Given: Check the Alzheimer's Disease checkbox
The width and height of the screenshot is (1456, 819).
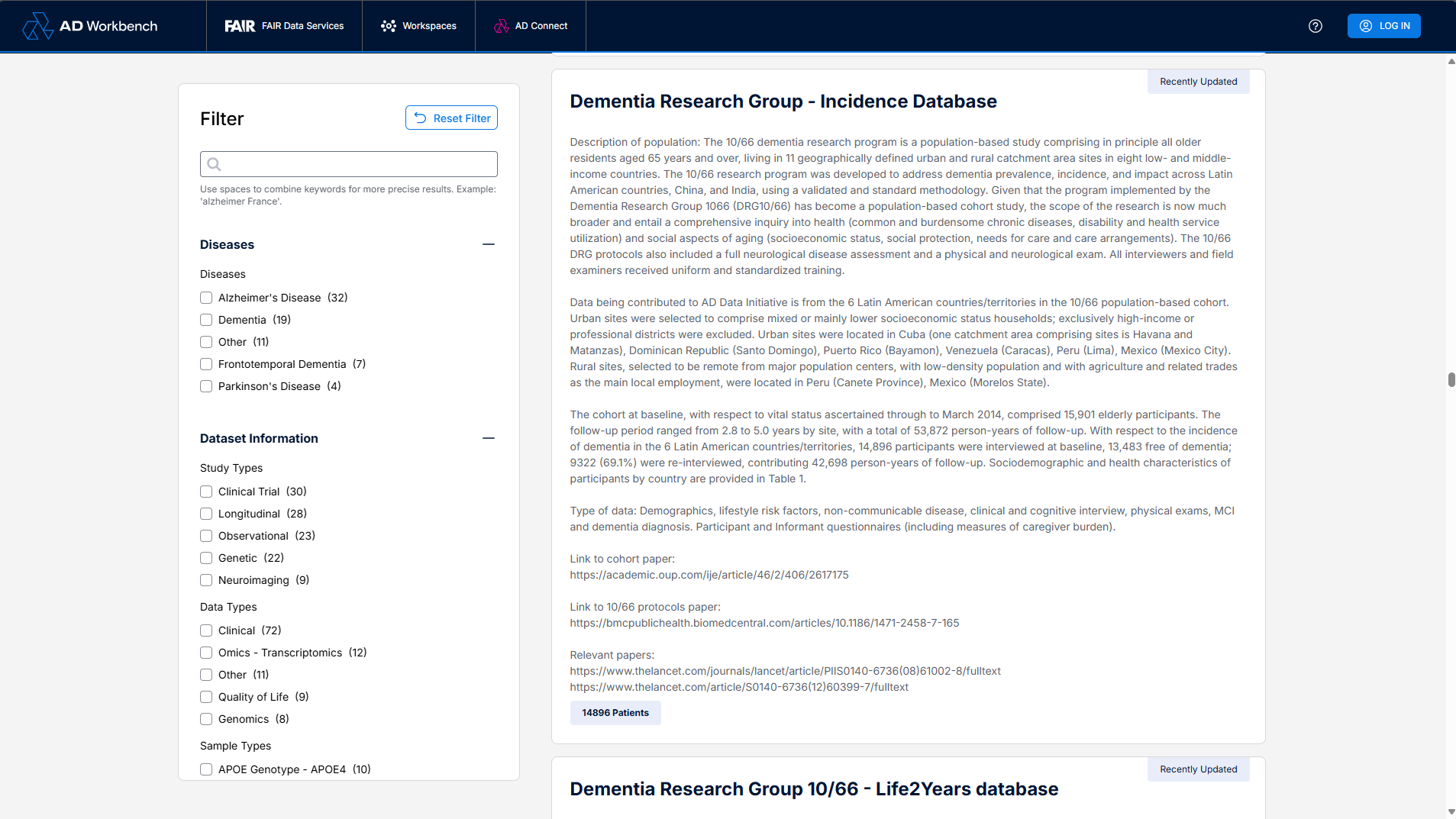Looking at the screenshot, I should click(x=206, y=298).
